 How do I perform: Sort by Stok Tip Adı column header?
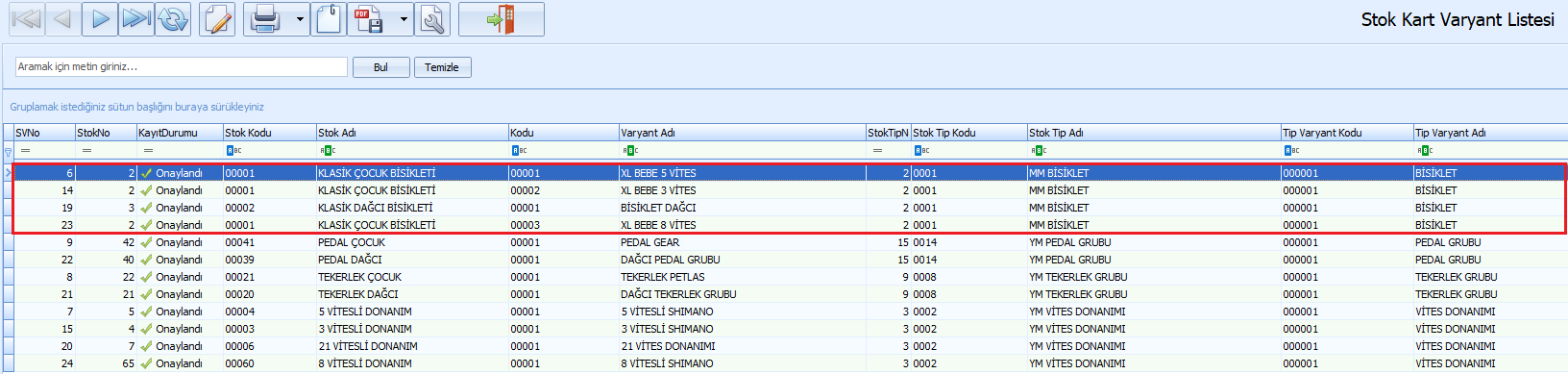1154,133
